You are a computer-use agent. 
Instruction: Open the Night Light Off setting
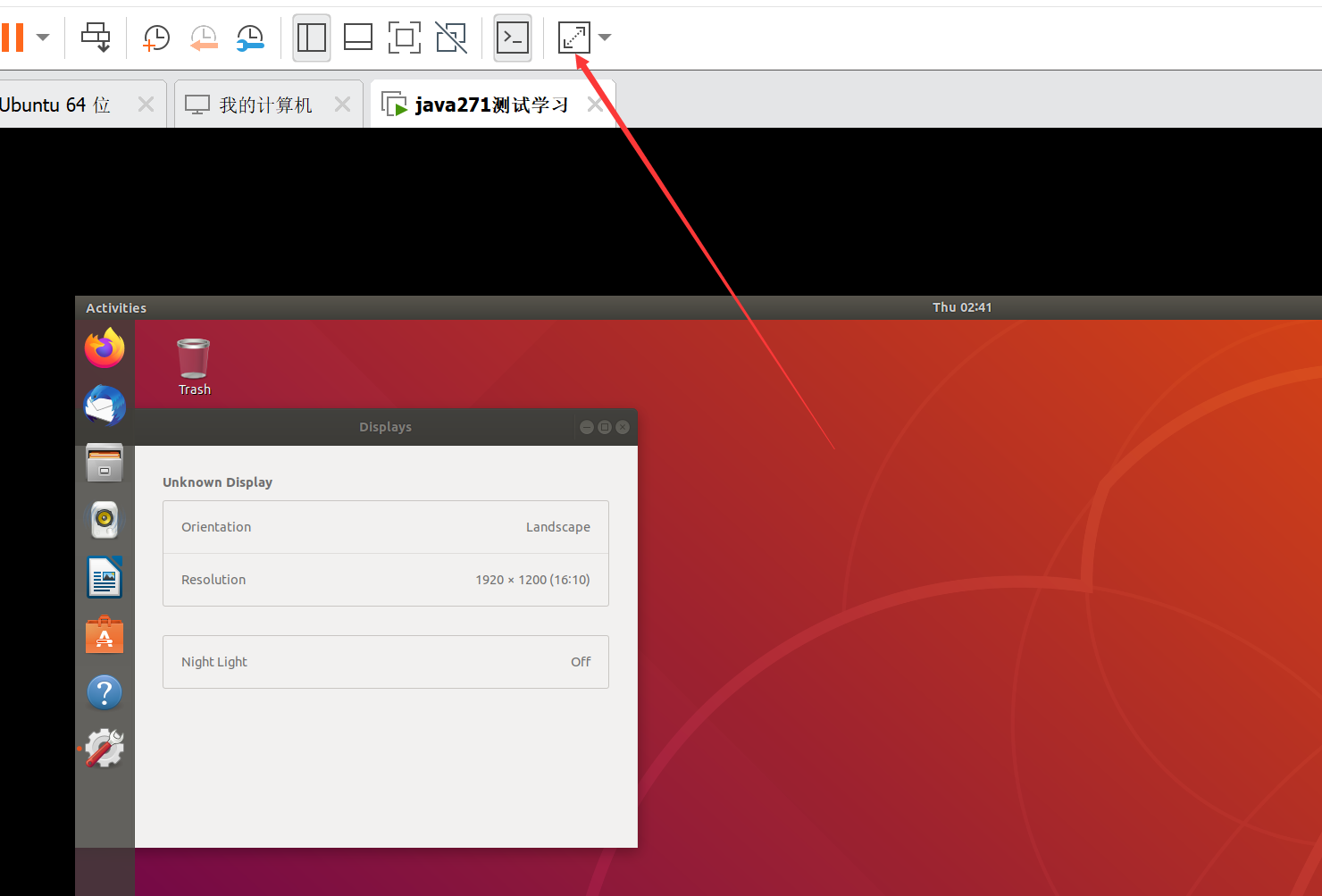386,662
